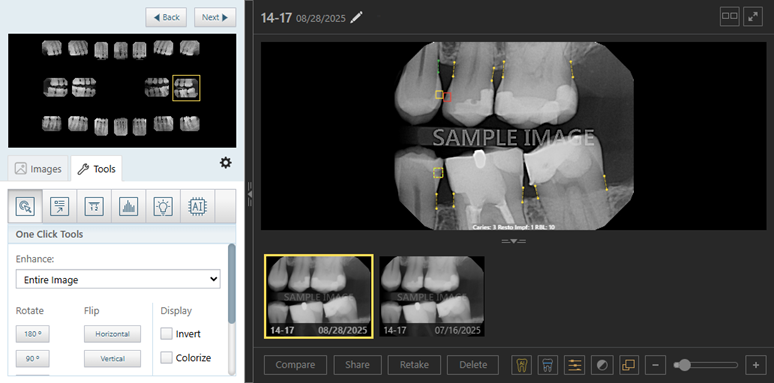The width and height of the screenshot is (774, 383).
Task: Open the measurement tools icon labeled 1 2
Action: pos(94,206)
